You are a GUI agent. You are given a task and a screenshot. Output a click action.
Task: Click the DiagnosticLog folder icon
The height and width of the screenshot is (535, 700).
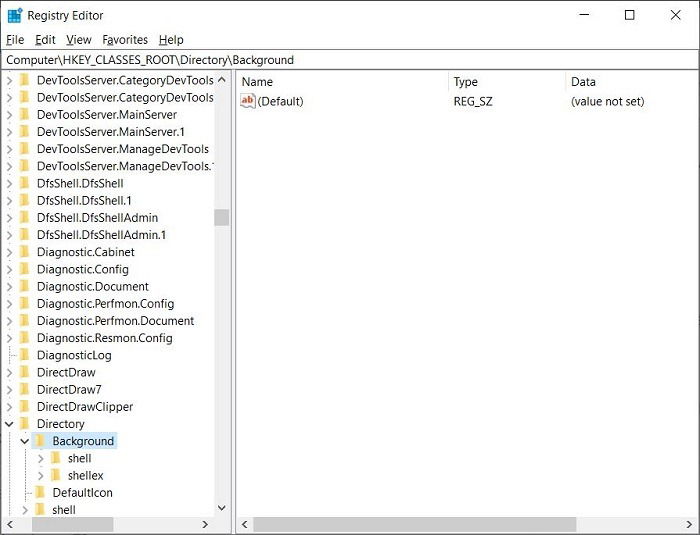pyautogui.click(x=25, y=355)
